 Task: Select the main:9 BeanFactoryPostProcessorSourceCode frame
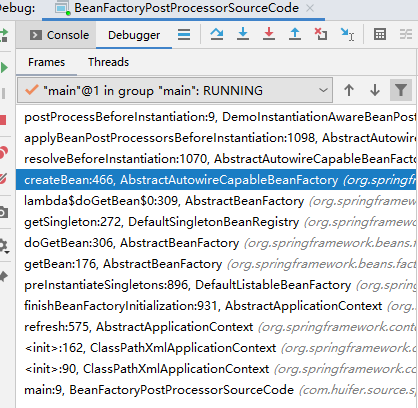pos(217,390)
